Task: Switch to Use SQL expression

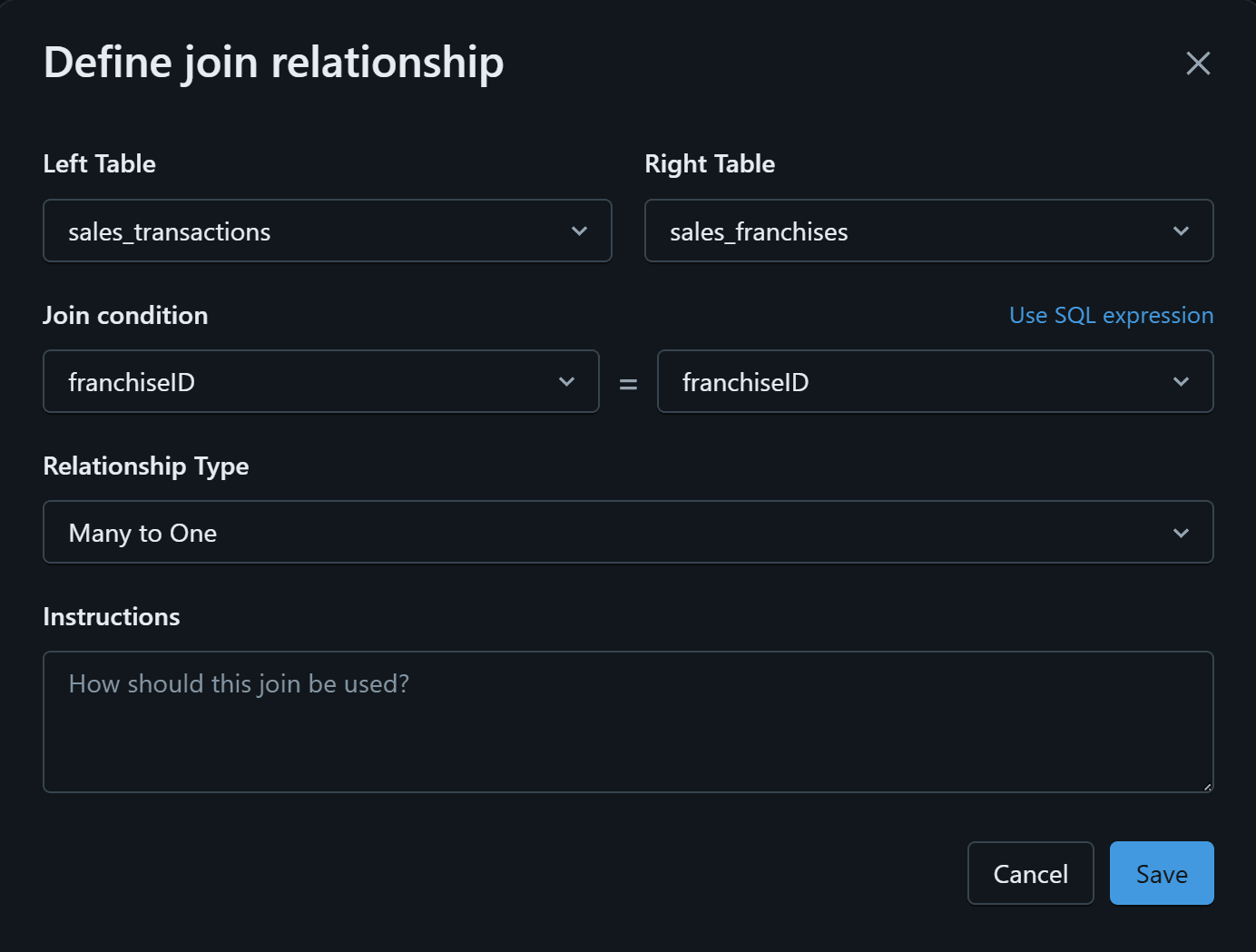Action: [x=1111, y=315]
